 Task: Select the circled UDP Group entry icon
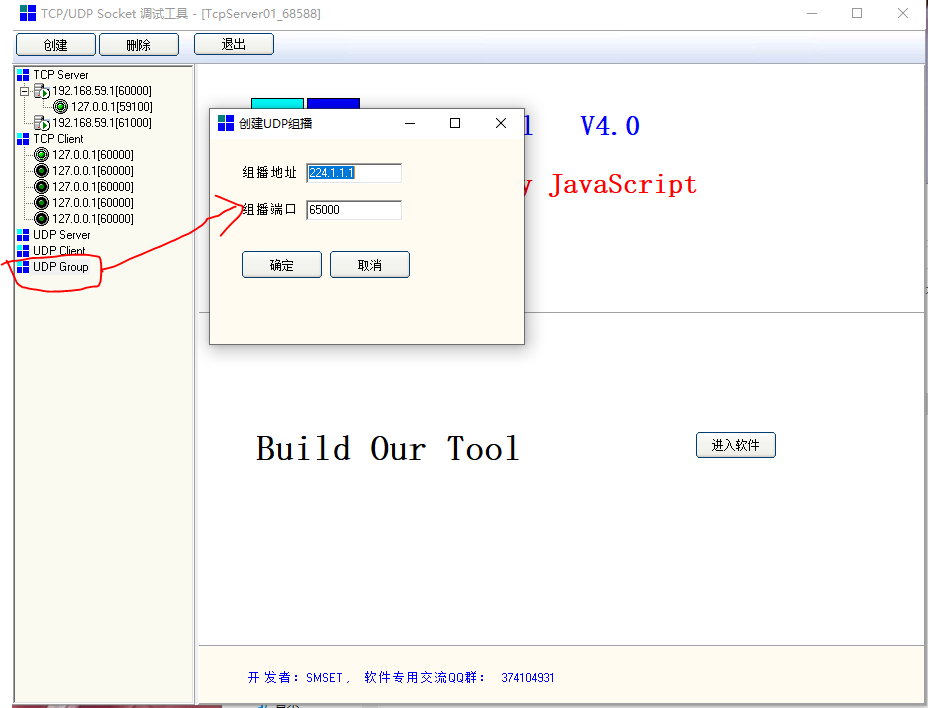pos(23,266)
